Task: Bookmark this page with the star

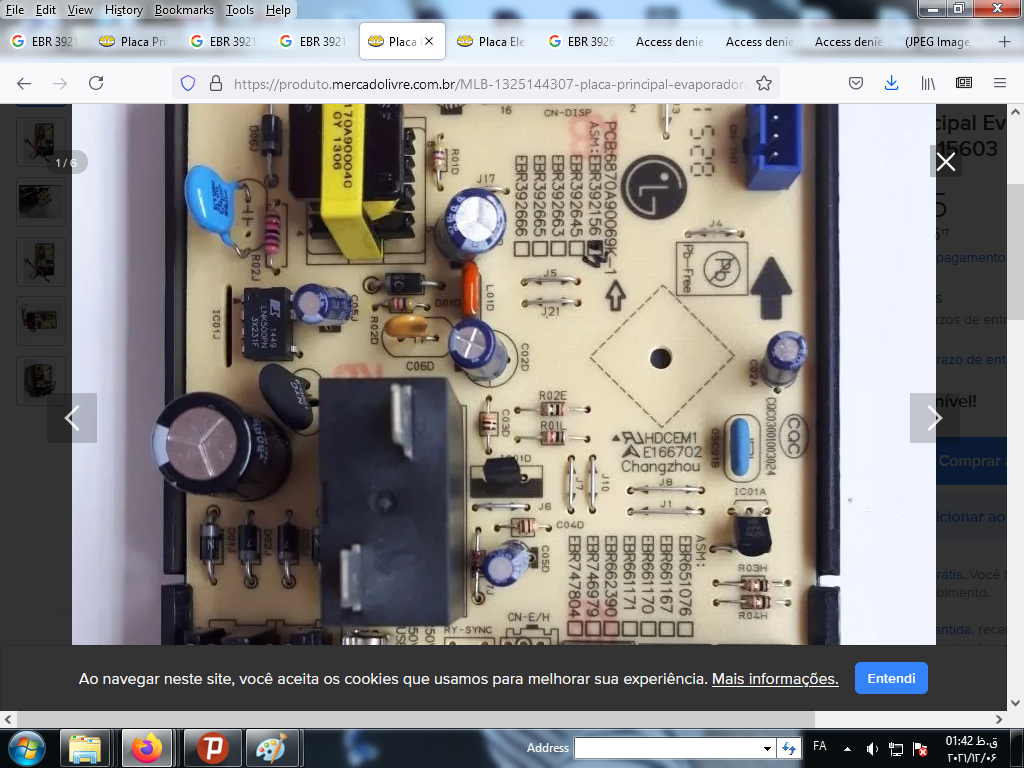Action: [764, 83]
